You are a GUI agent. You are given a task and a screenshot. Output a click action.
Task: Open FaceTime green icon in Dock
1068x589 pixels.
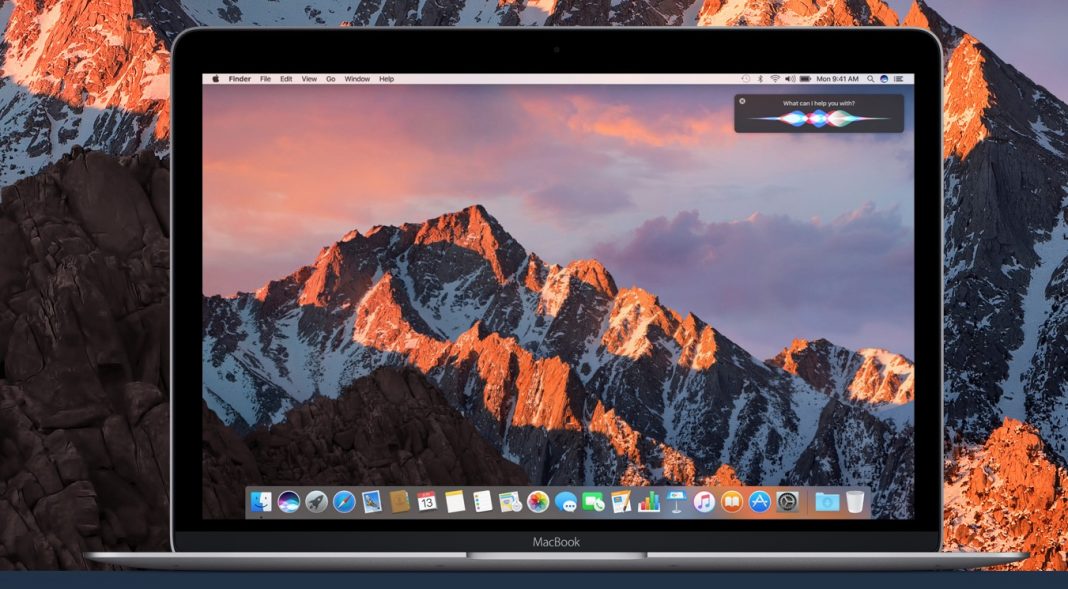(x=593, y=502)
